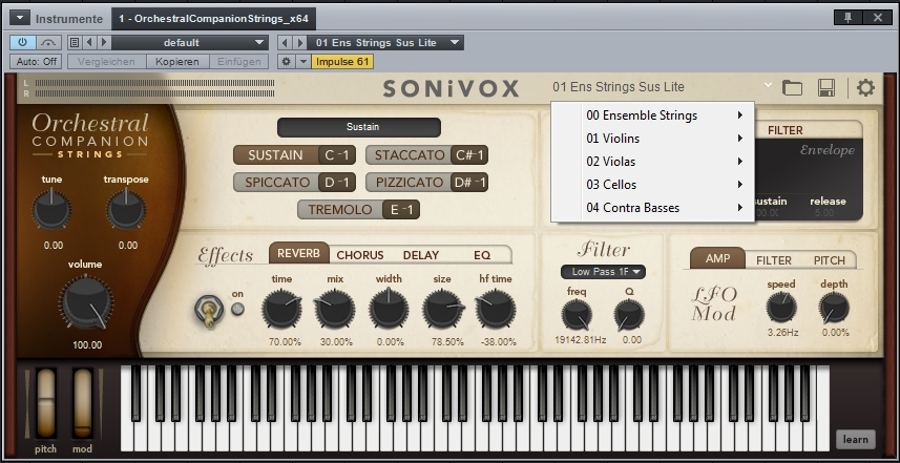
Task: Step to previous program before 01 Ens Strings
Action: click(285, 42)
